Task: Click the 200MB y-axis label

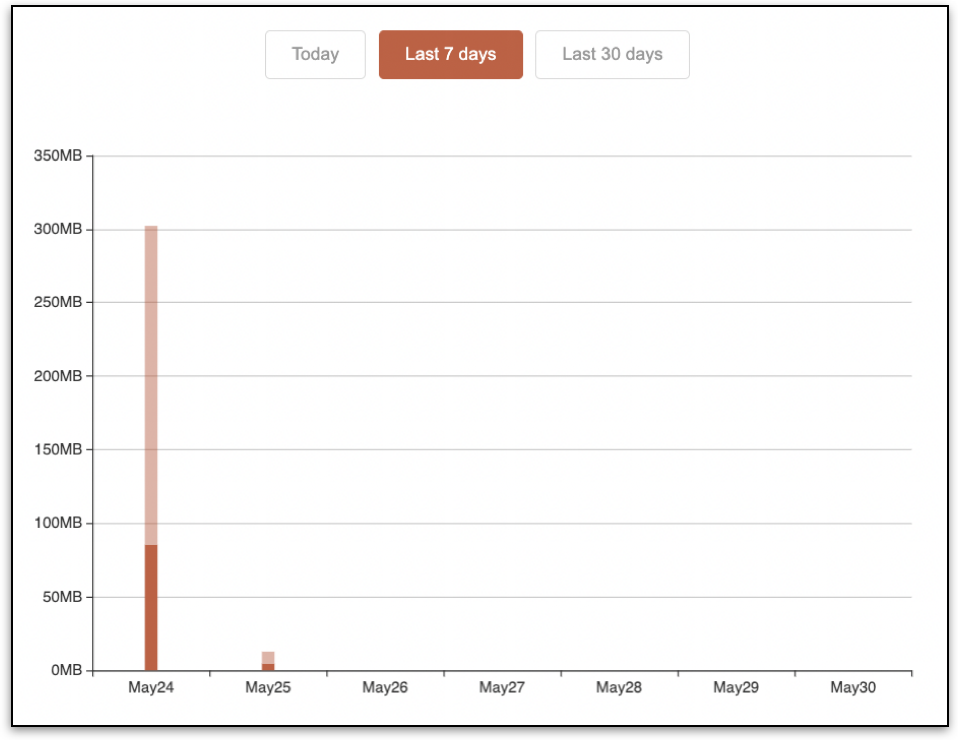Action: tap(57, 376)
